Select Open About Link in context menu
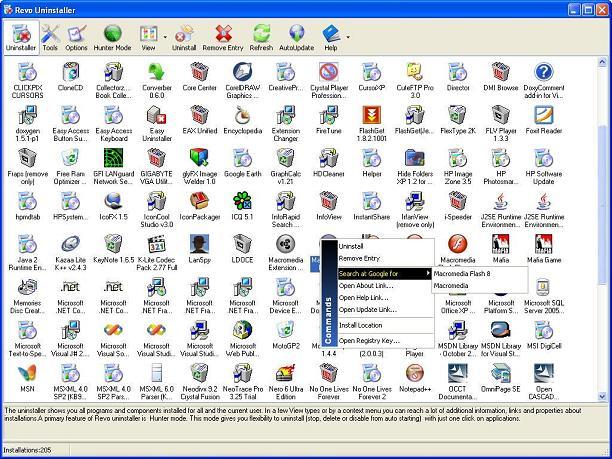The image size is (612, 459). 385,286
